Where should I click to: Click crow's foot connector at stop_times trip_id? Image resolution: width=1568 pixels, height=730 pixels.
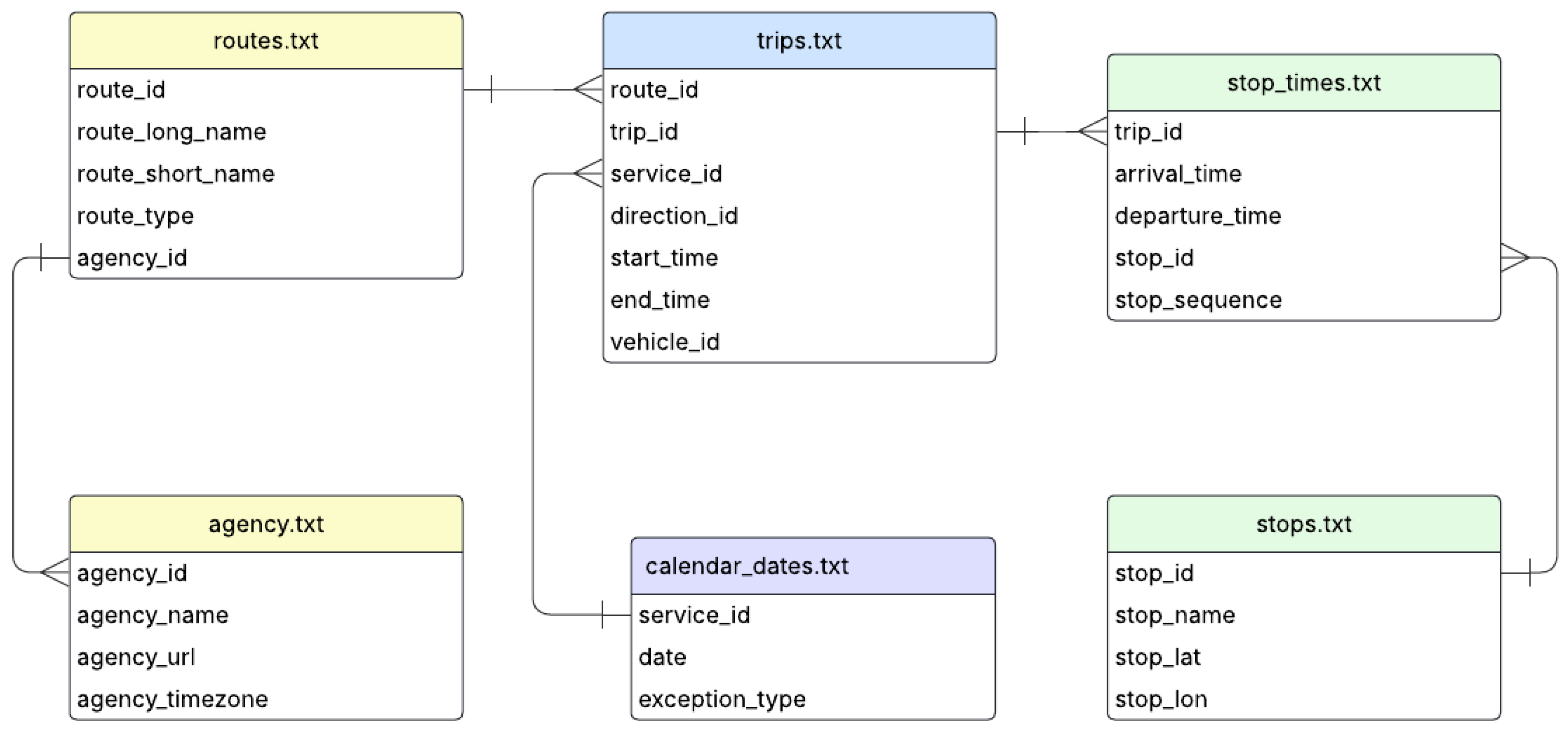pos(1093,132)
